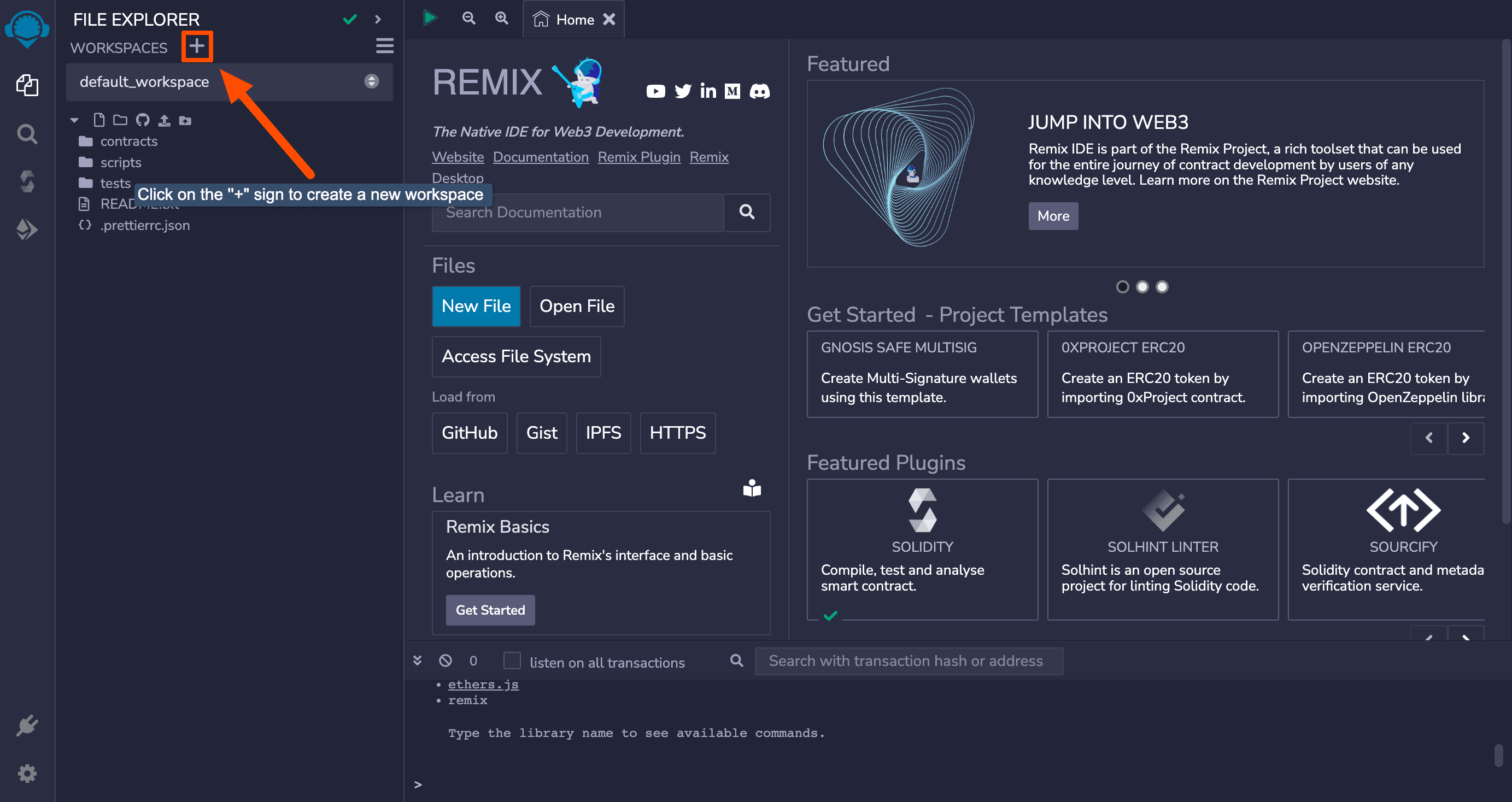This screenshot has width=1512, height=802.
Task: Open the Sourcify plugin card
Action: coord(1386,550)
